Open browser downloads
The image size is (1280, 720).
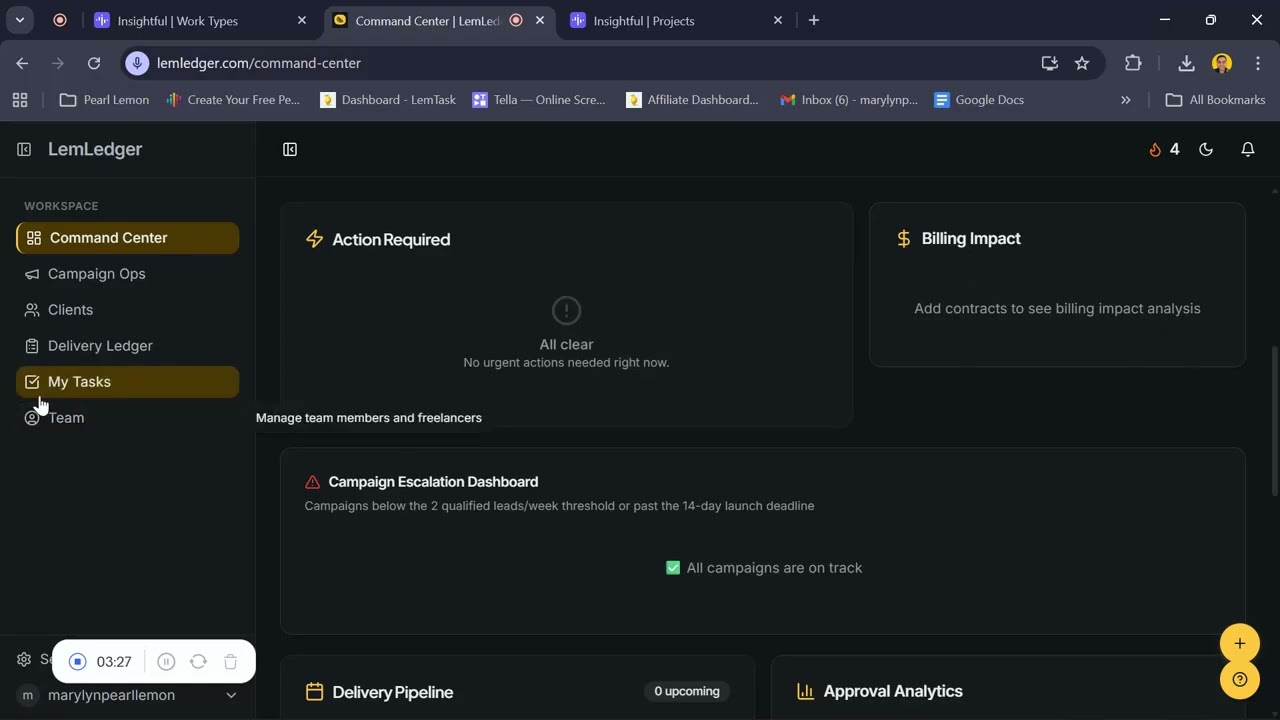(x=1186, y=63)
